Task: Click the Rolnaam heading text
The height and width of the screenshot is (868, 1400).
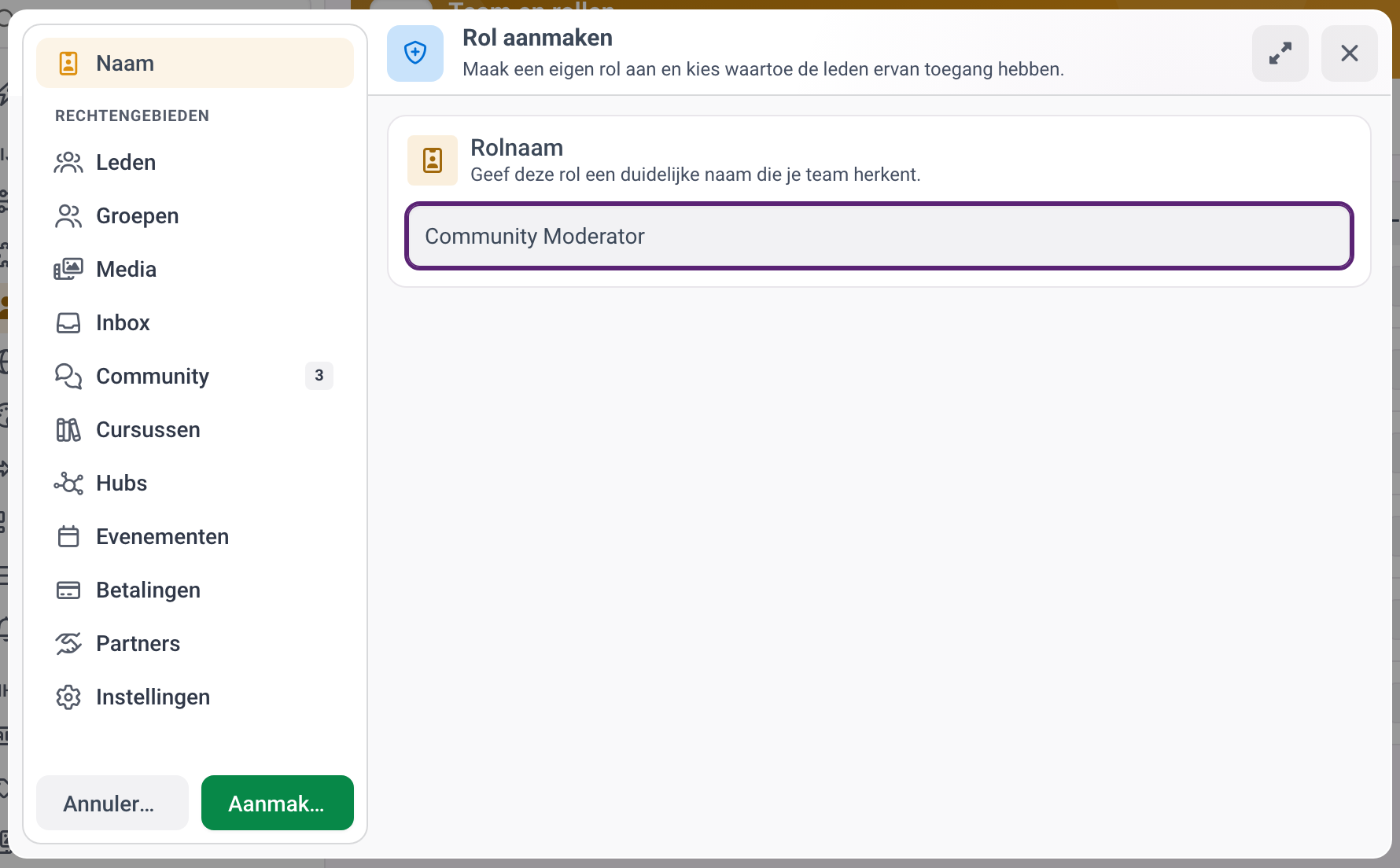Action: [x=517, y=148]
